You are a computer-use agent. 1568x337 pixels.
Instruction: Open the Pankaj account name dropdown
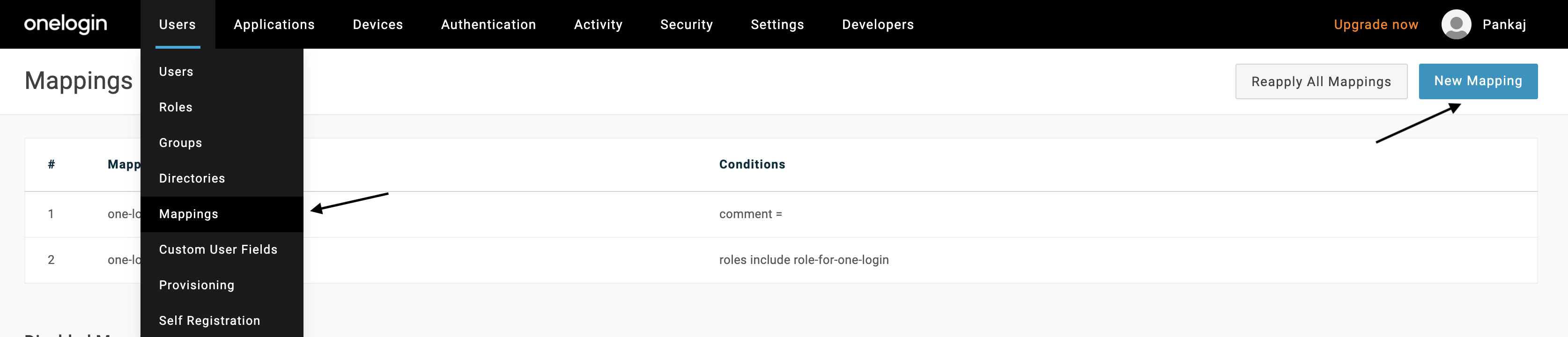point(1503,24)
